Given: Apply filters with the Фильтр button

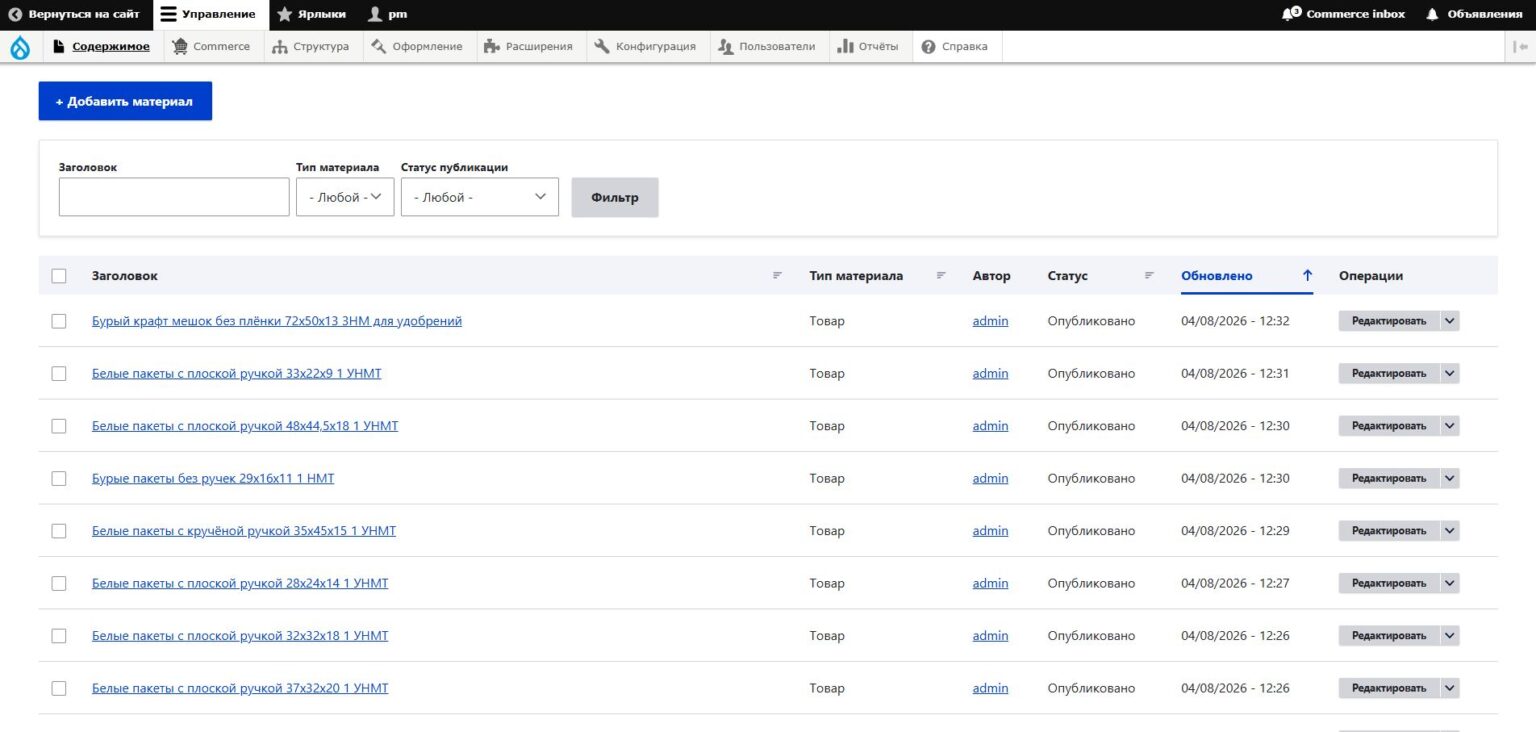Looking at the screenshot, I should [x=615, y=197].
